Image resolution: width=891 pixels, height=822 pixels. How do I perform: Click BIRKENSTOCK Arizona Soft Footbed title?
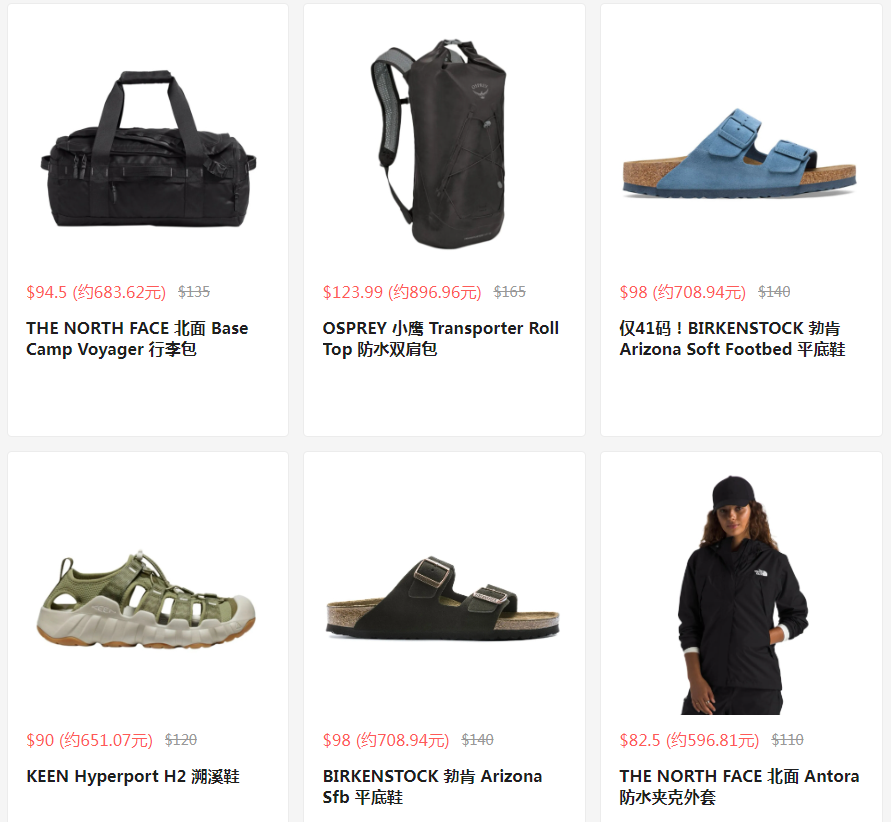[x=732, y=339]
